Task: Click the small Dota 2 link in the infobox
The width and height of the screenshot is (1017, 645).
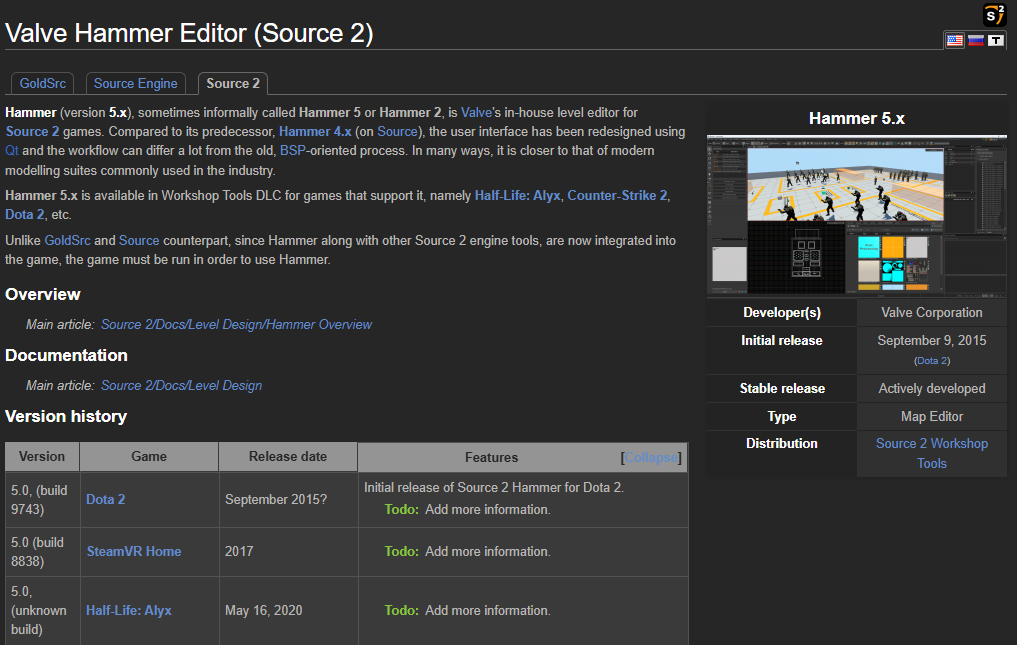Action: click(x=932, y=361)
